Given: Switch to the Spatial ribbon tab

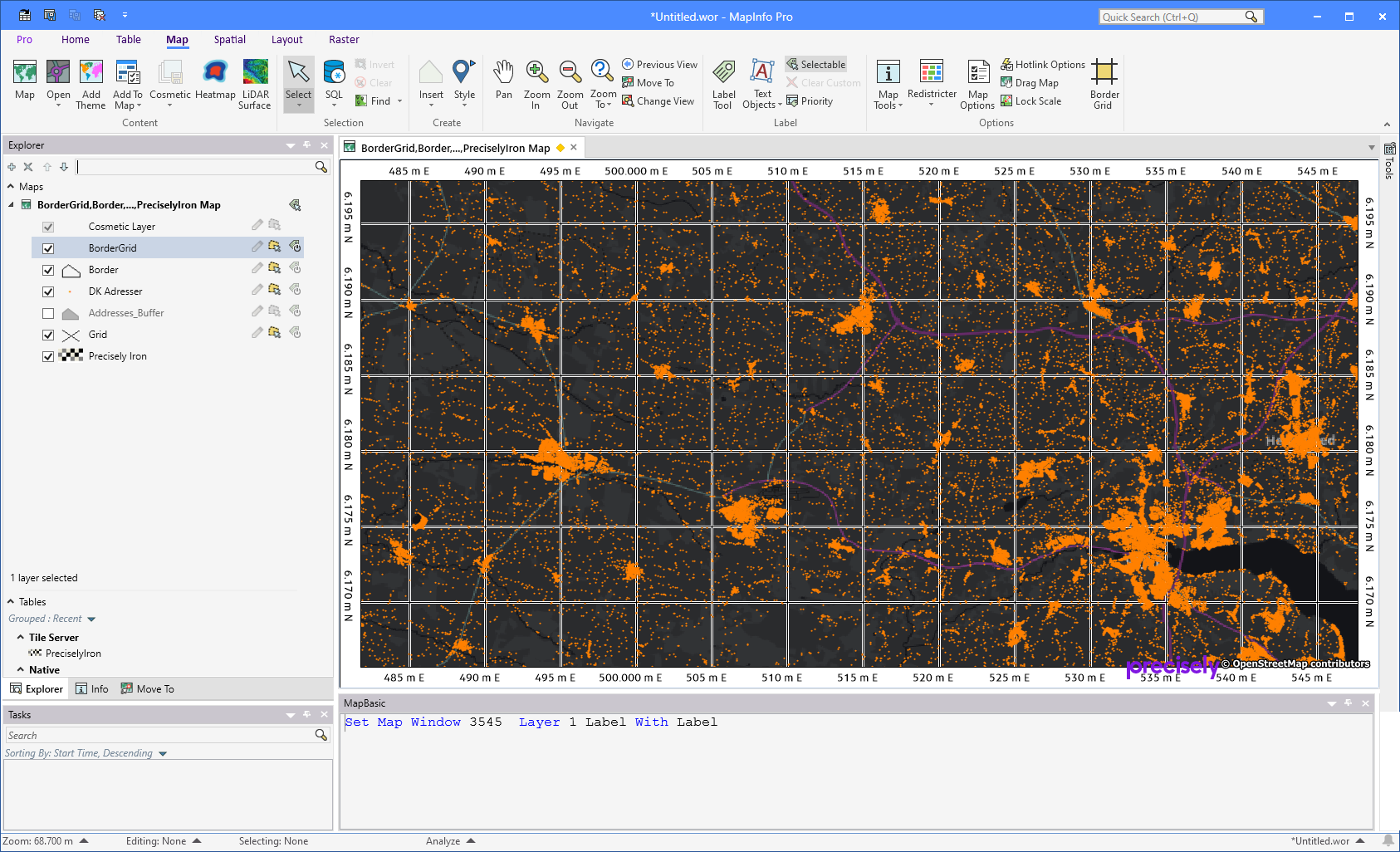Looking at the screenshot, I should 229,40.
